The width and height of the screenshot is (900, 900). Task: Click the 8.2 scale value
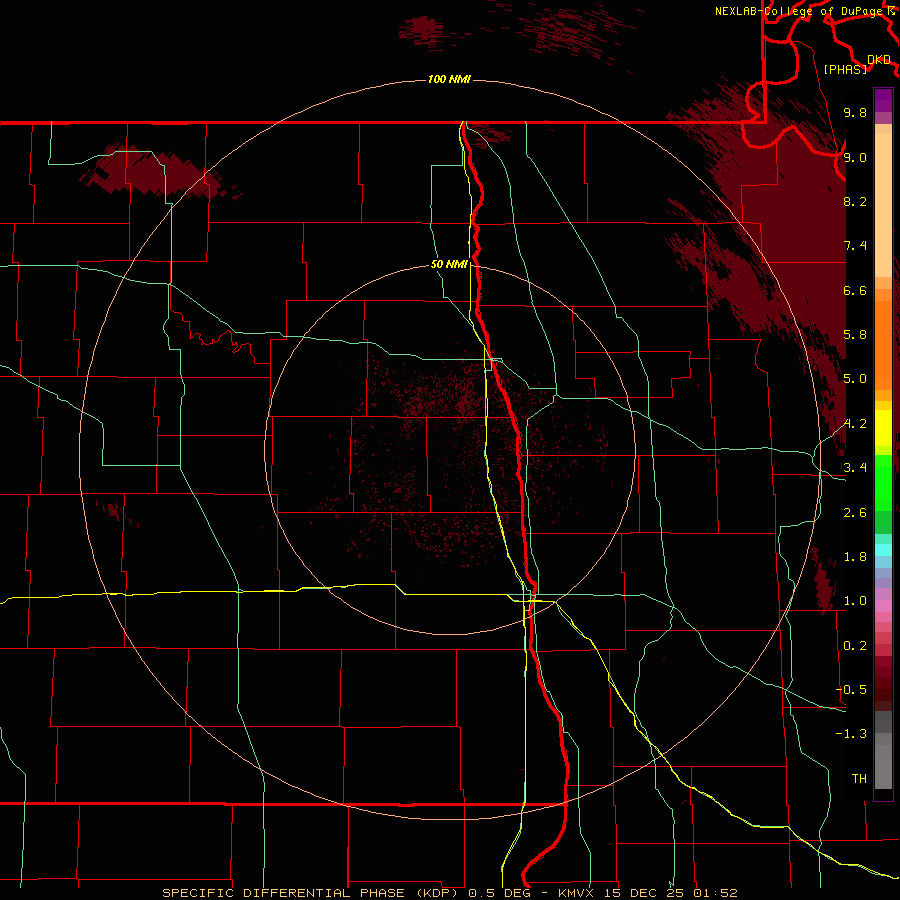(855, 201)
